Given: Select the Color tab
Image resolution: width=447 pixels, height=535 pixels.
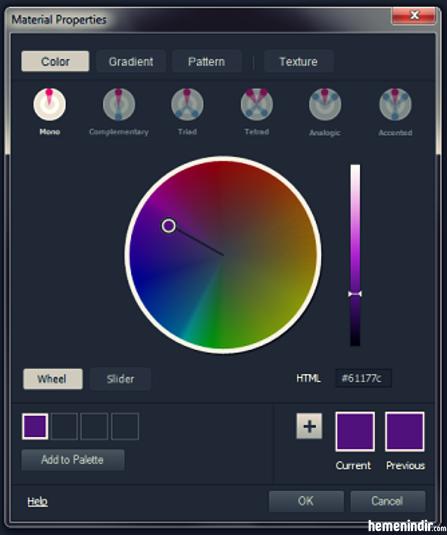Looking at the screenshot, I should pyautogui.click(x=55, y=61).
